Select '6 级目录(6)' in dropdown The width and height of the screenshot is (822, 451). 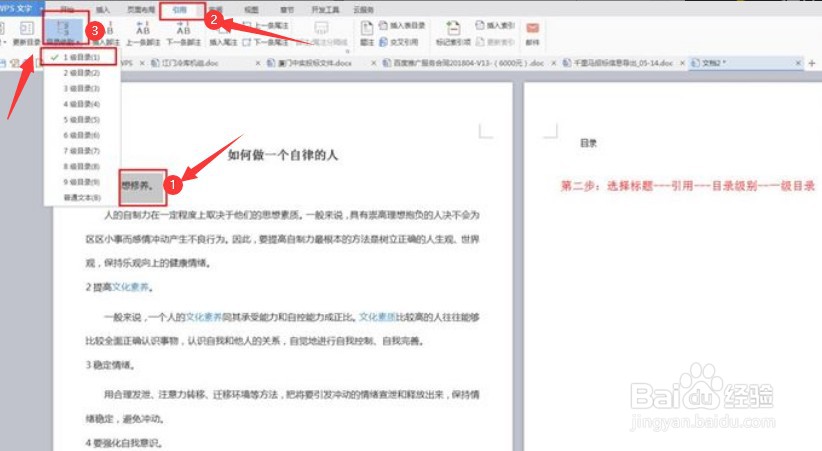pos(82,135)
